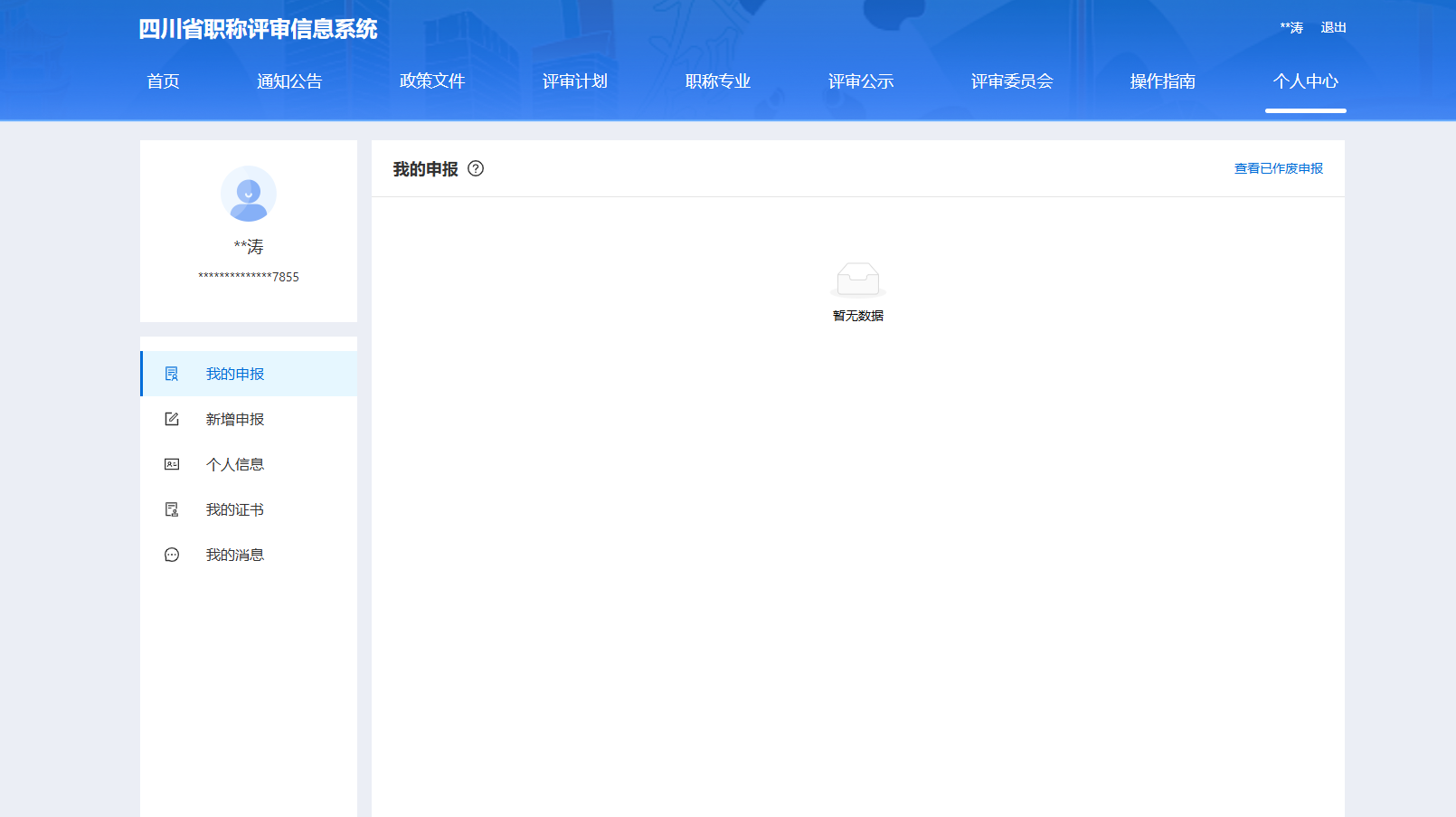This screenshot has height=817, width=1456.
Task: Select 职称专业 in the navigation bar
Action: [x=718, y=81]
